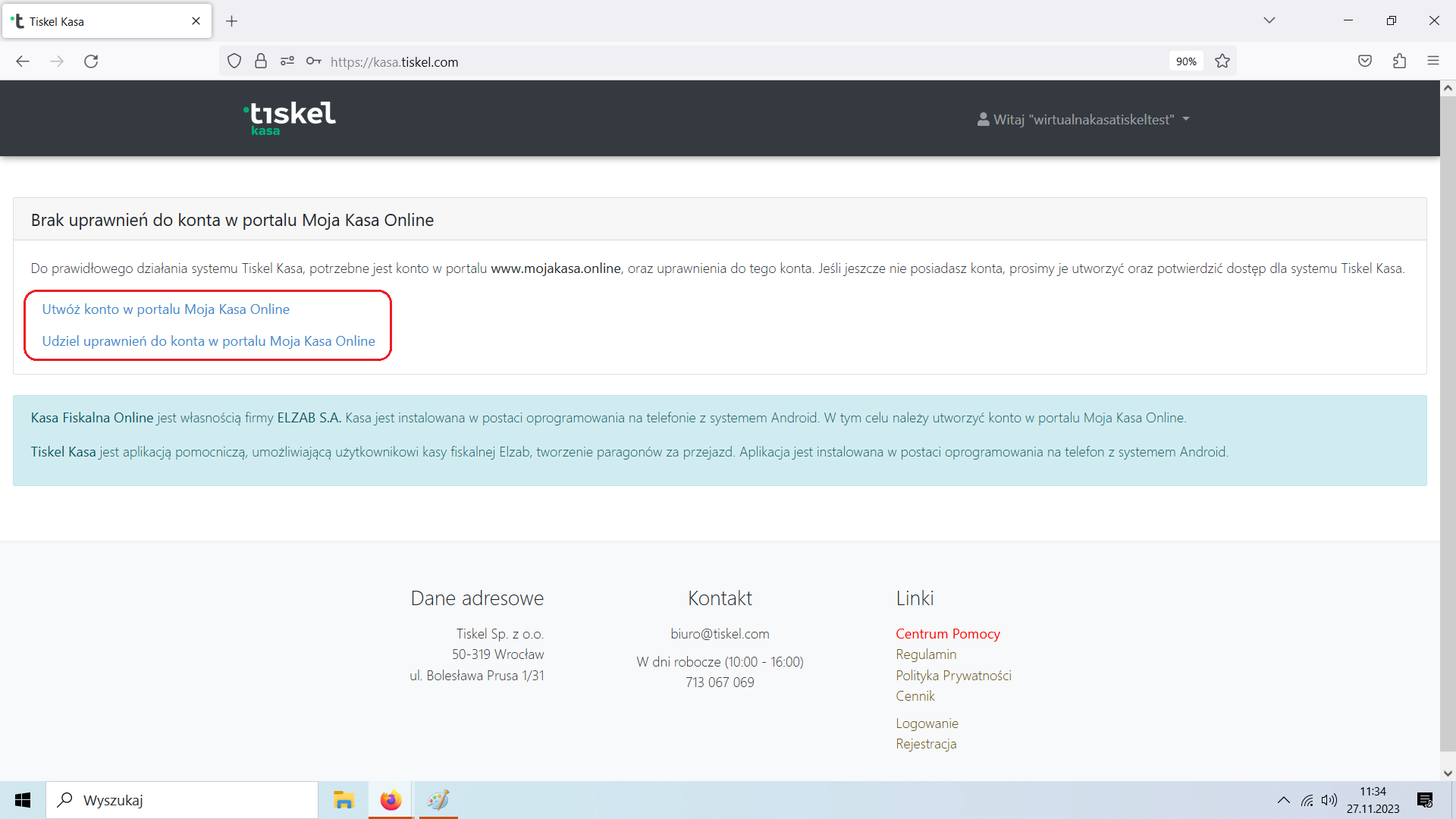
Task: Open the Regulamin link
Action: point(926,654)
